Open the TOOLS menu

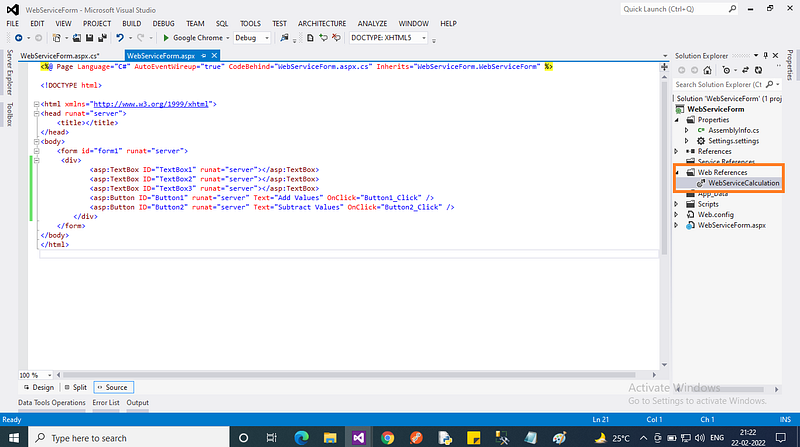250,23
